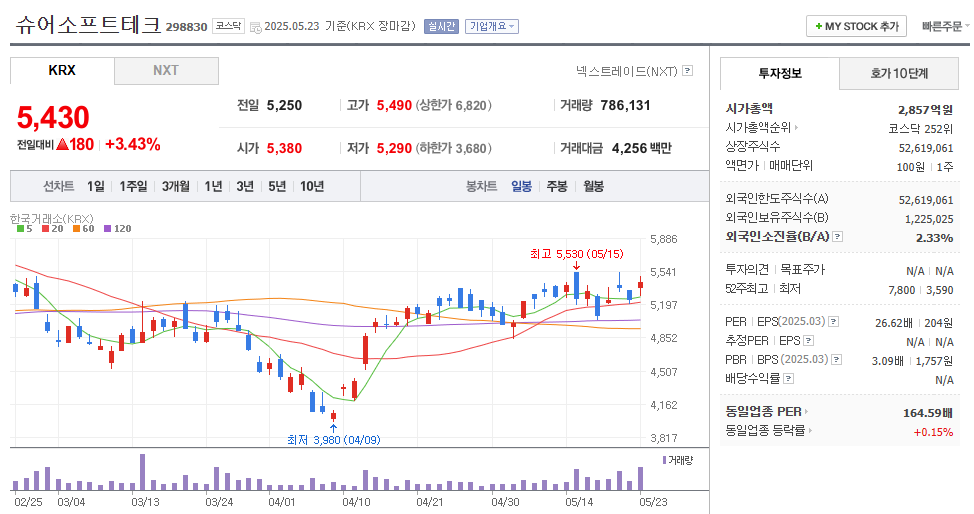The width and height of the screenshot is (974, 514).
Task: Select the 1일 line chart period
Action: pyautogui.click(x=96, y=186)
